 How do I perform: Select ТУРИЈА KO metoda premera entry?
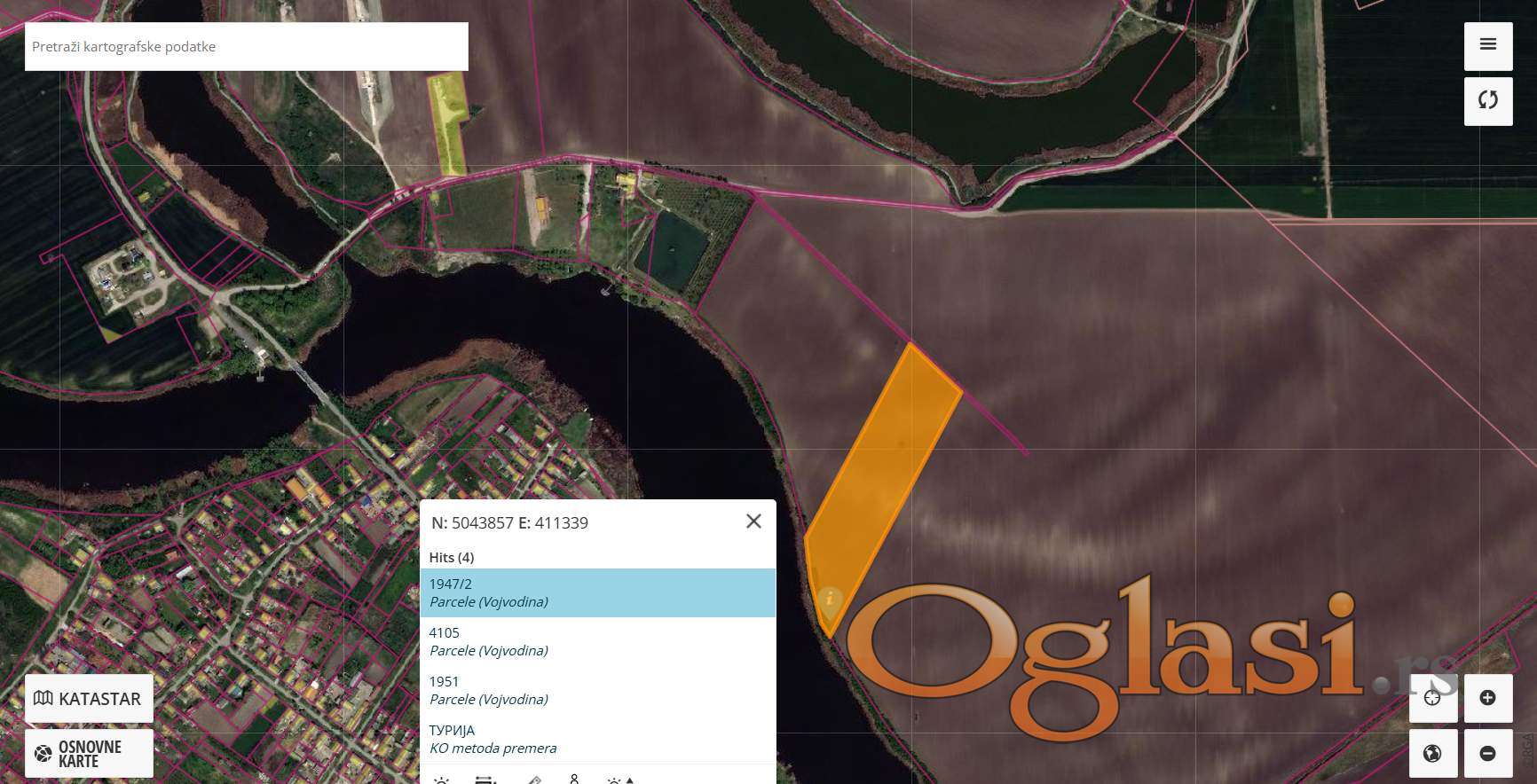[597, 739]
